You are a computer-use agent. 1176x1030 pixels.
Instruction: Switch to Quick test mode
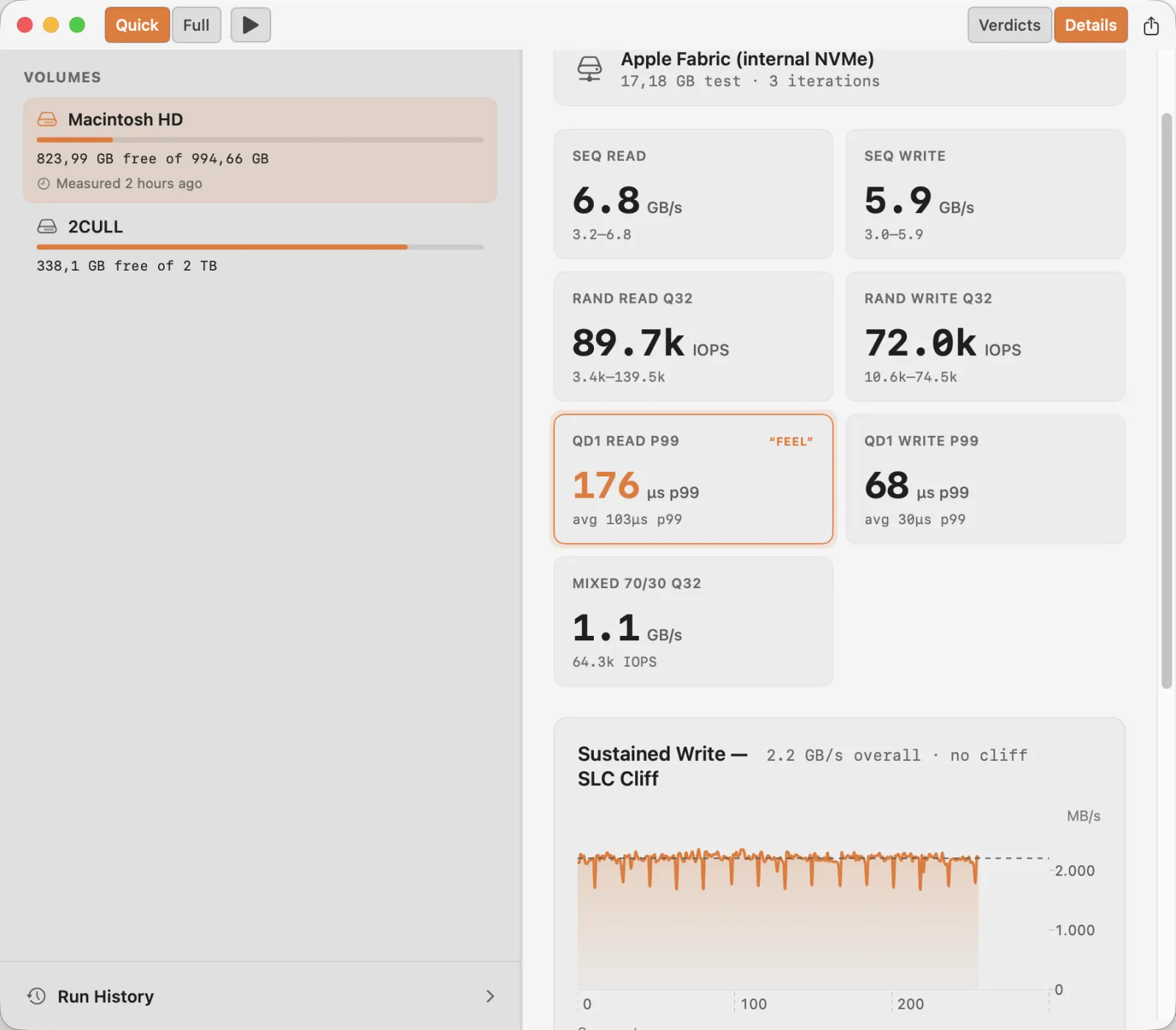pyautogui.click(x=137, y=25)
